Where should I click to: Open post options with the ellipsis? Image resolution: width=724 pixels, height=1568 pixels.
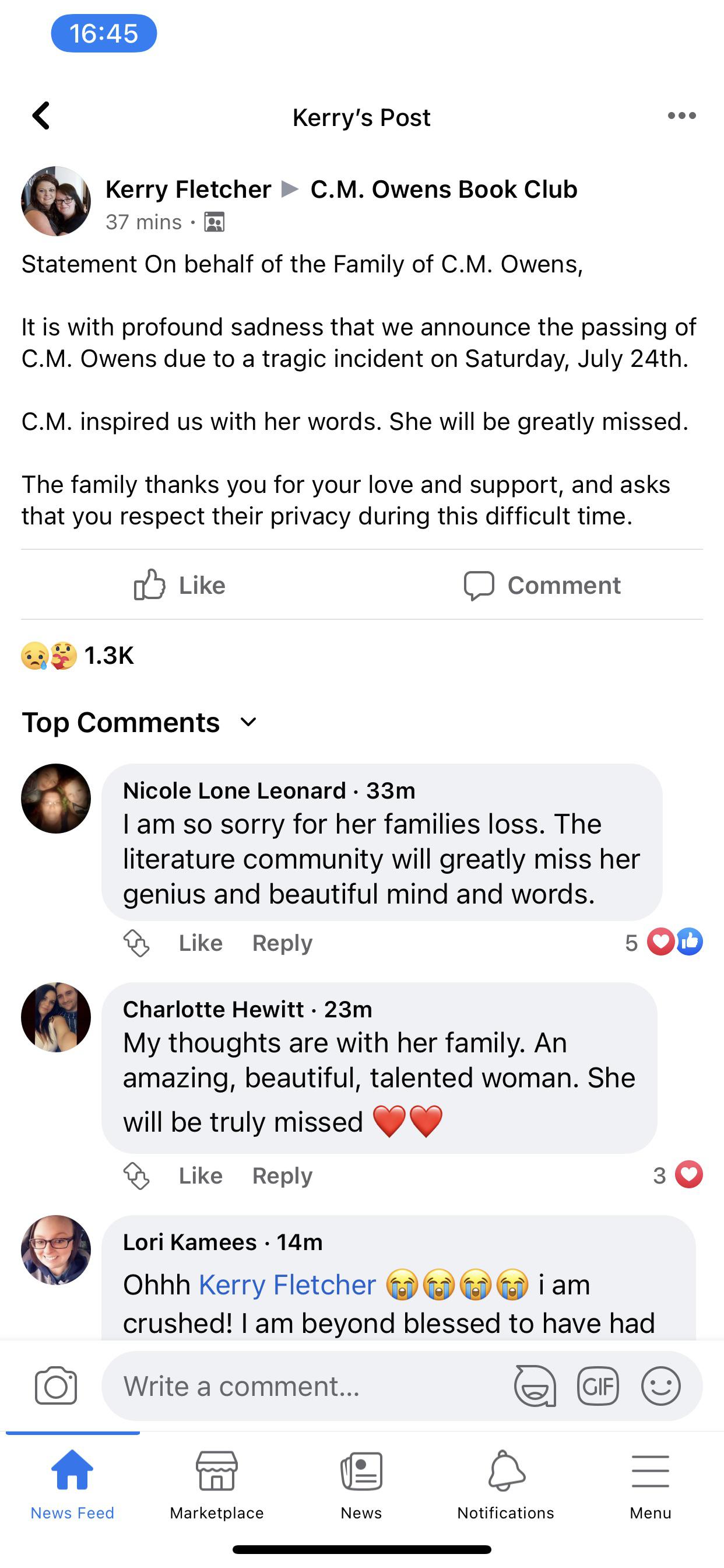click(681, 116)
